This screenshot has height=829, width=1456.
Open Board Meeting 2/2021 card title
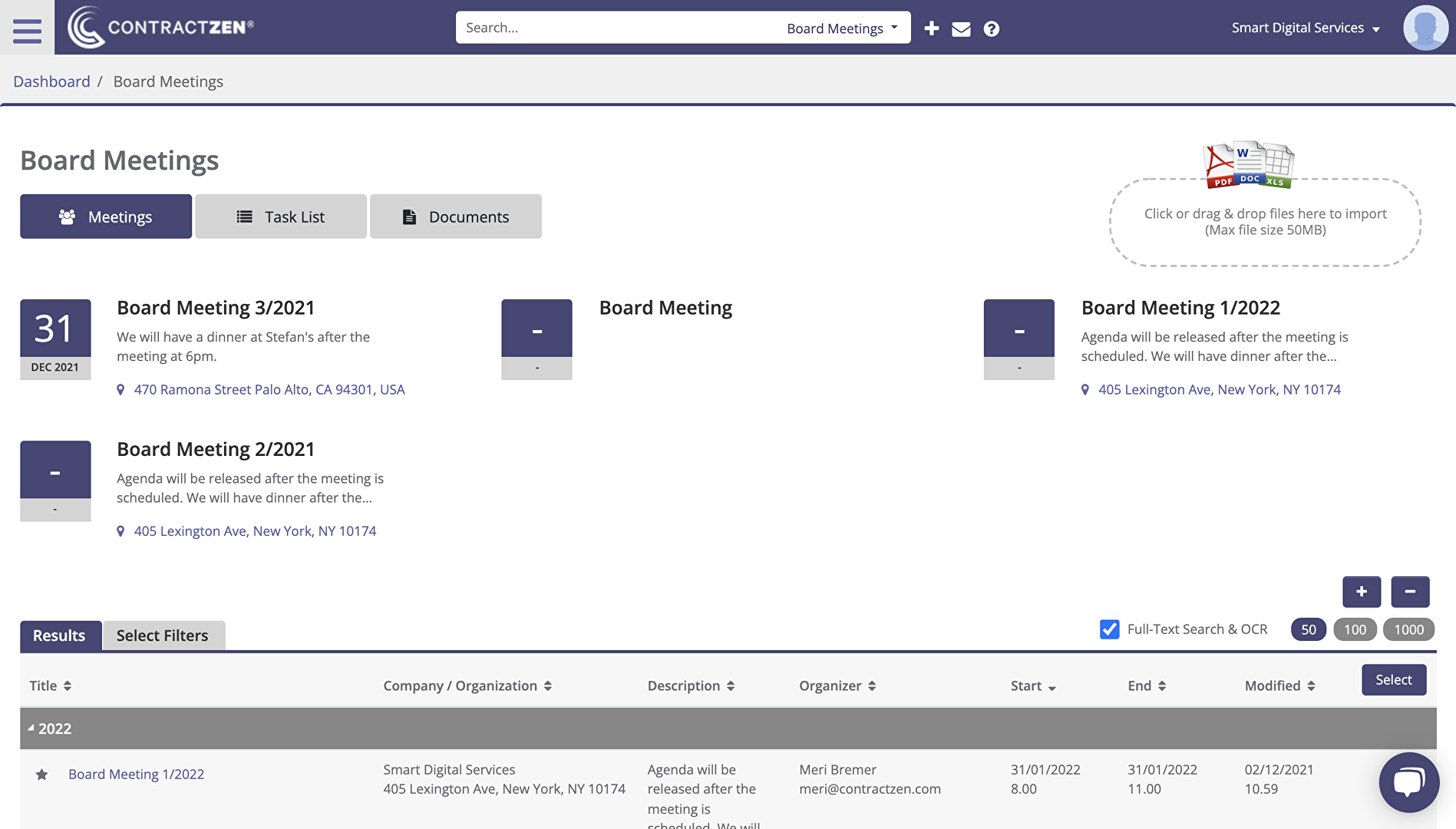[216, 449]
